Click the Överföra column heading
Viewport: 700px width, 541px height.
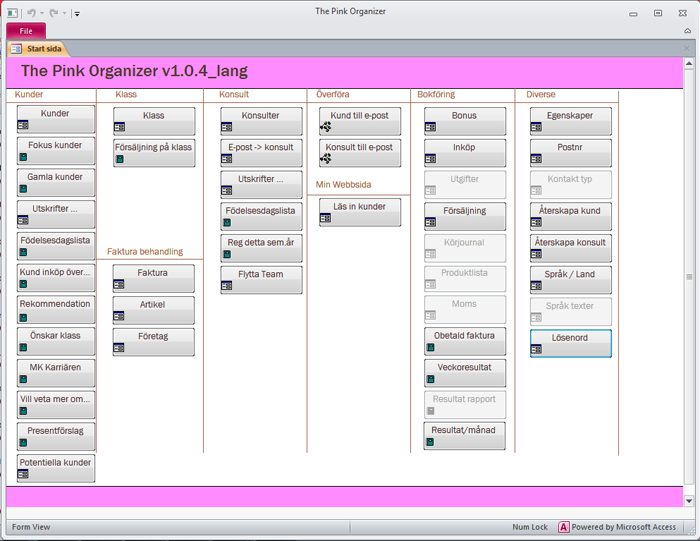coord(333,94)
